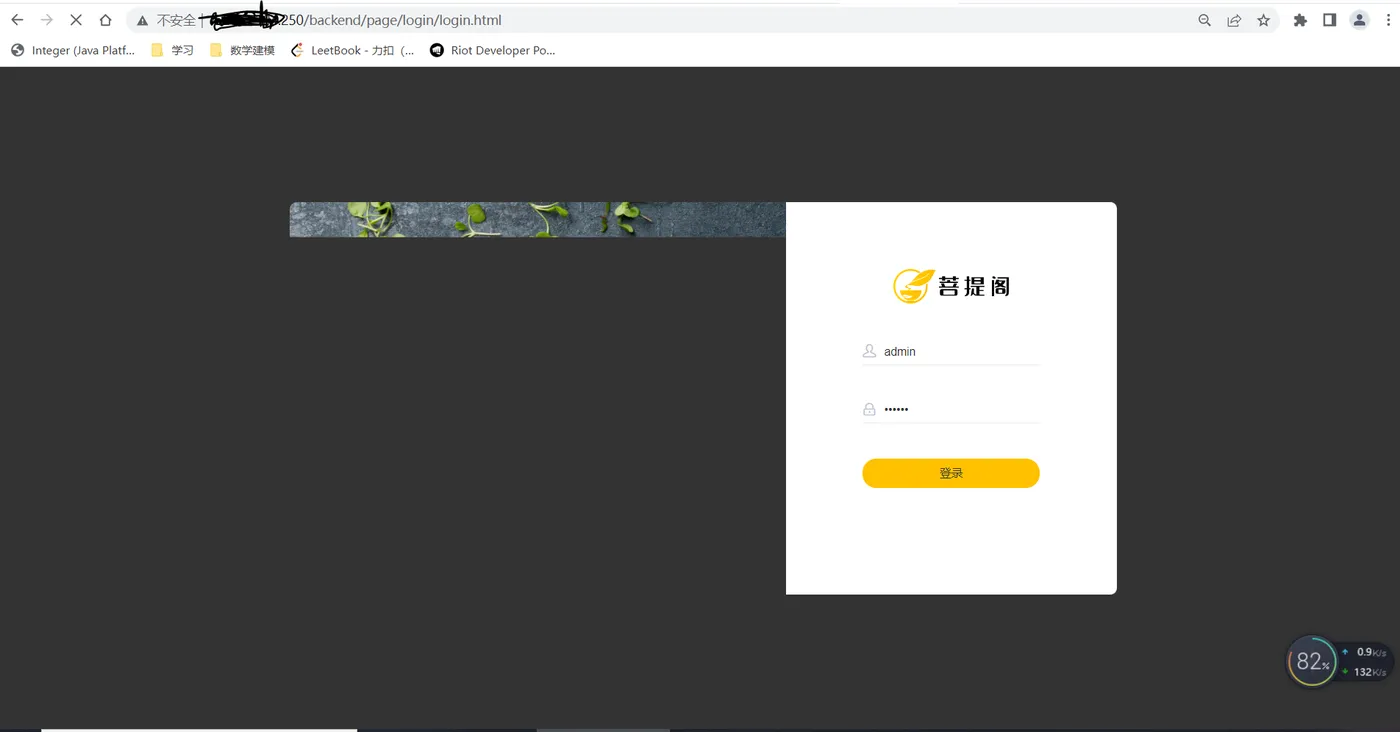
Task: Open the Integer (Java Platf... bookmark
Action: pyautogui.click(x=73, y=50)
